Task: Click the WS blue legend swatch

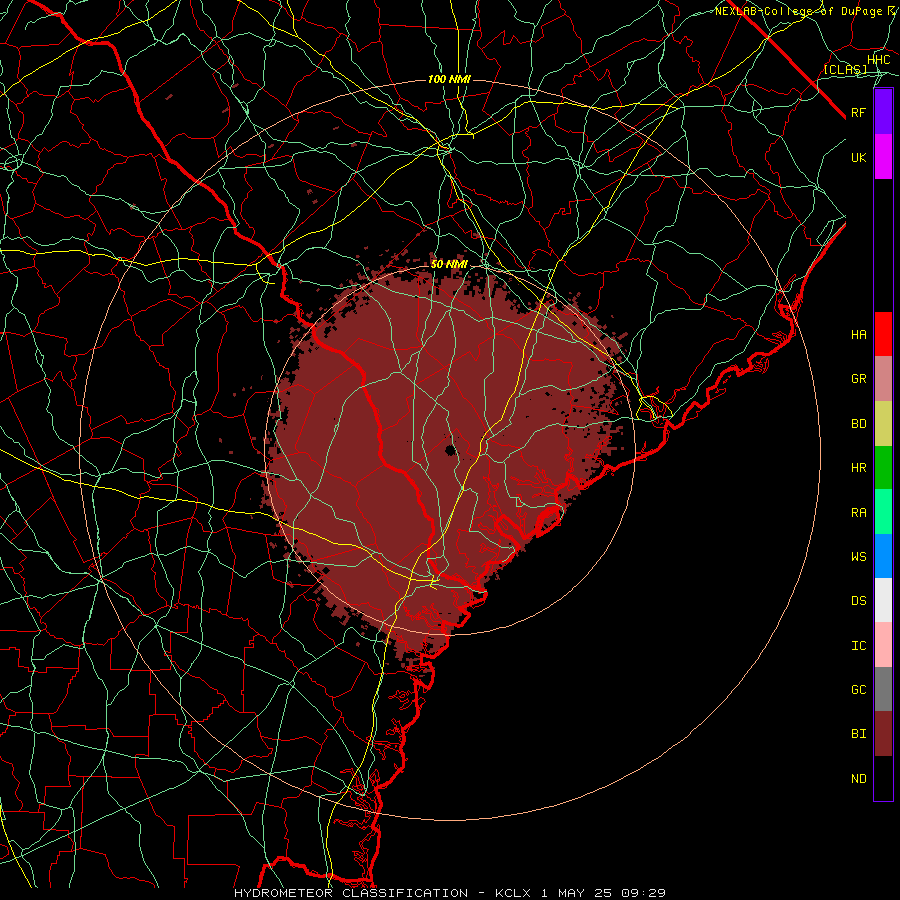Action: coord(883,556)
